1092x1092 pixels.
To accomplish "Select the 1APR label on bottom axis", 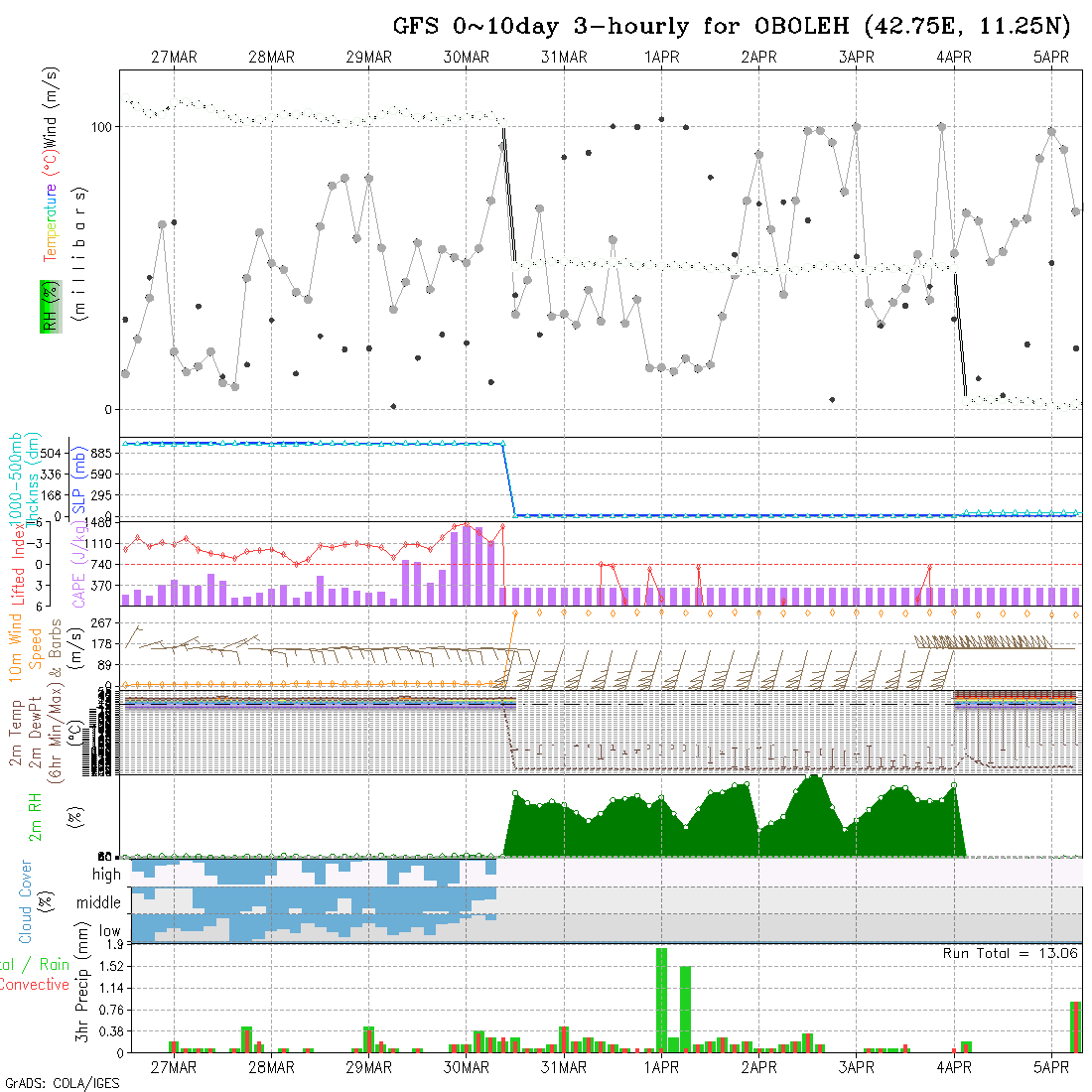I will [661, 1067].
